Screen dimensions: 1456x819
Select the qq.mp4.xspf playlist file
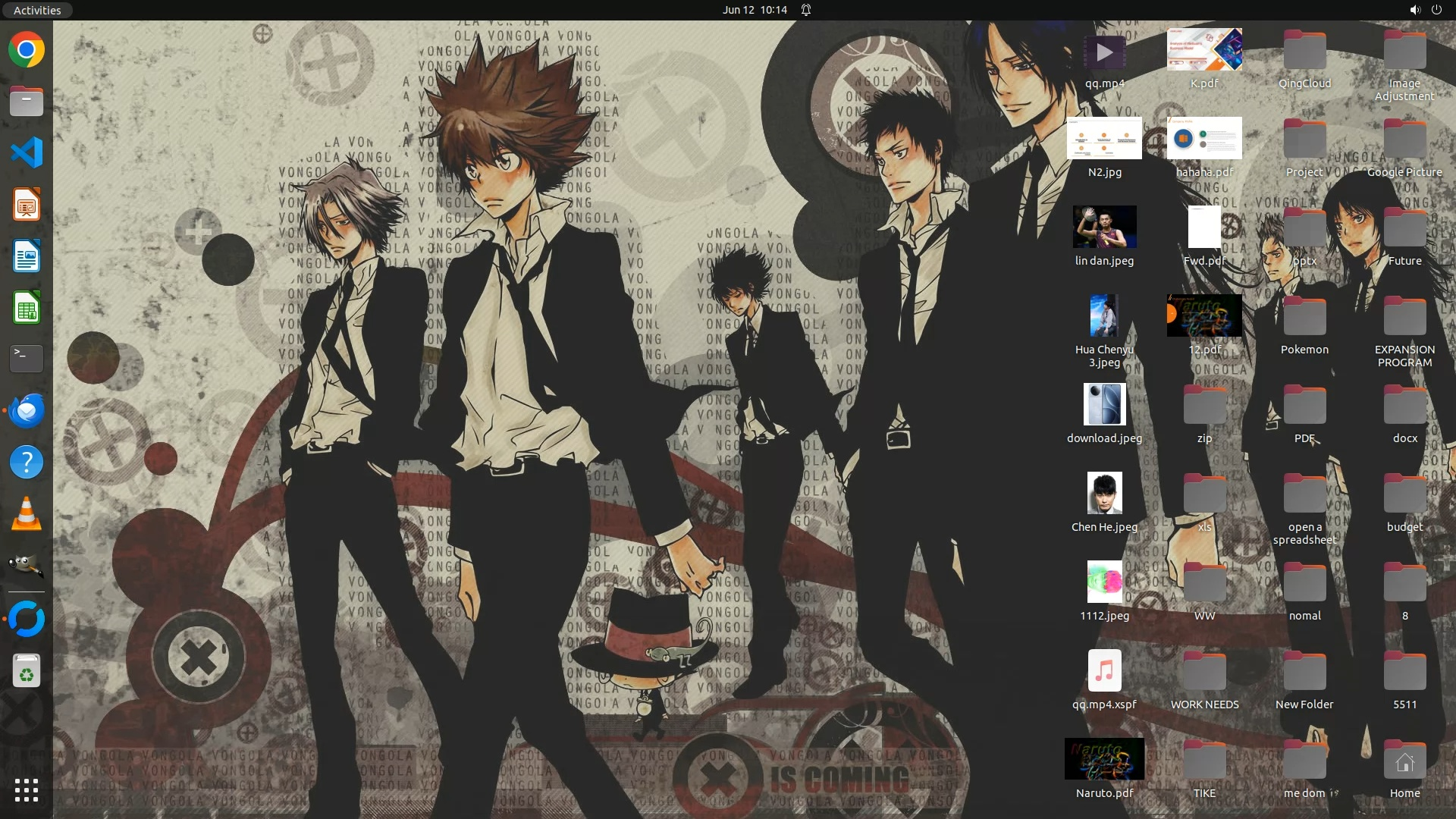point(1104,670)
